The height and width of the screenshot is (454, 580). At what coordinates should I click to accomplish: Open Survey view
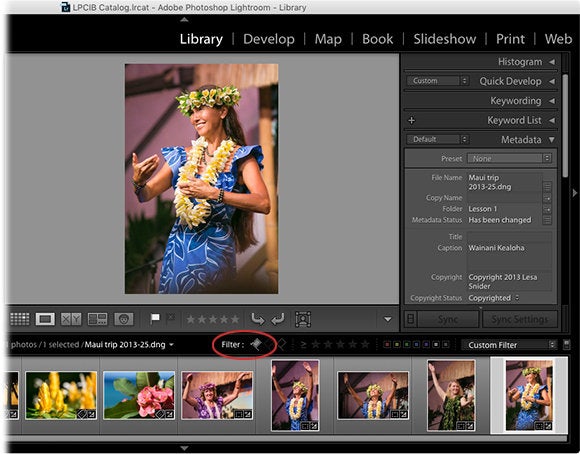[98, 319]
